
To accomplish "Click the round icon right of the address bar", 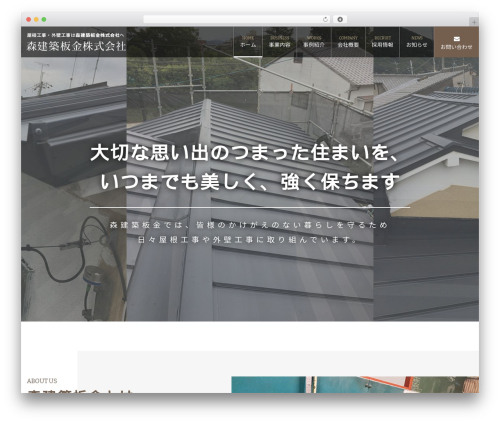I will point(340,19).
